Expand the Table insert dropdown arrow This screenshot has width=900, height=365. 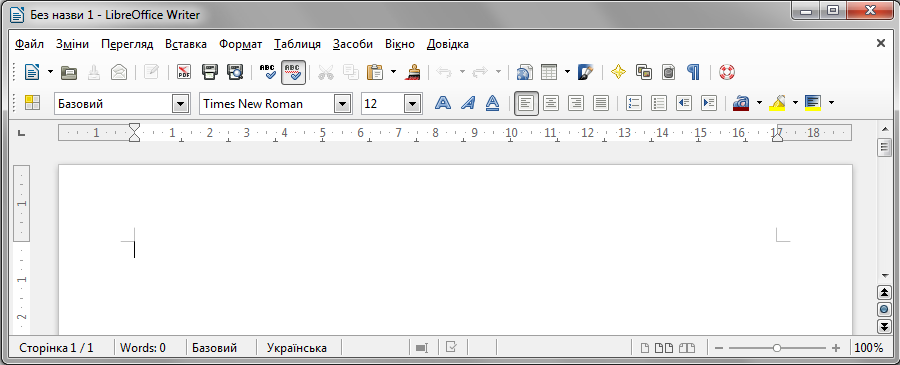[x=567, y=72]
